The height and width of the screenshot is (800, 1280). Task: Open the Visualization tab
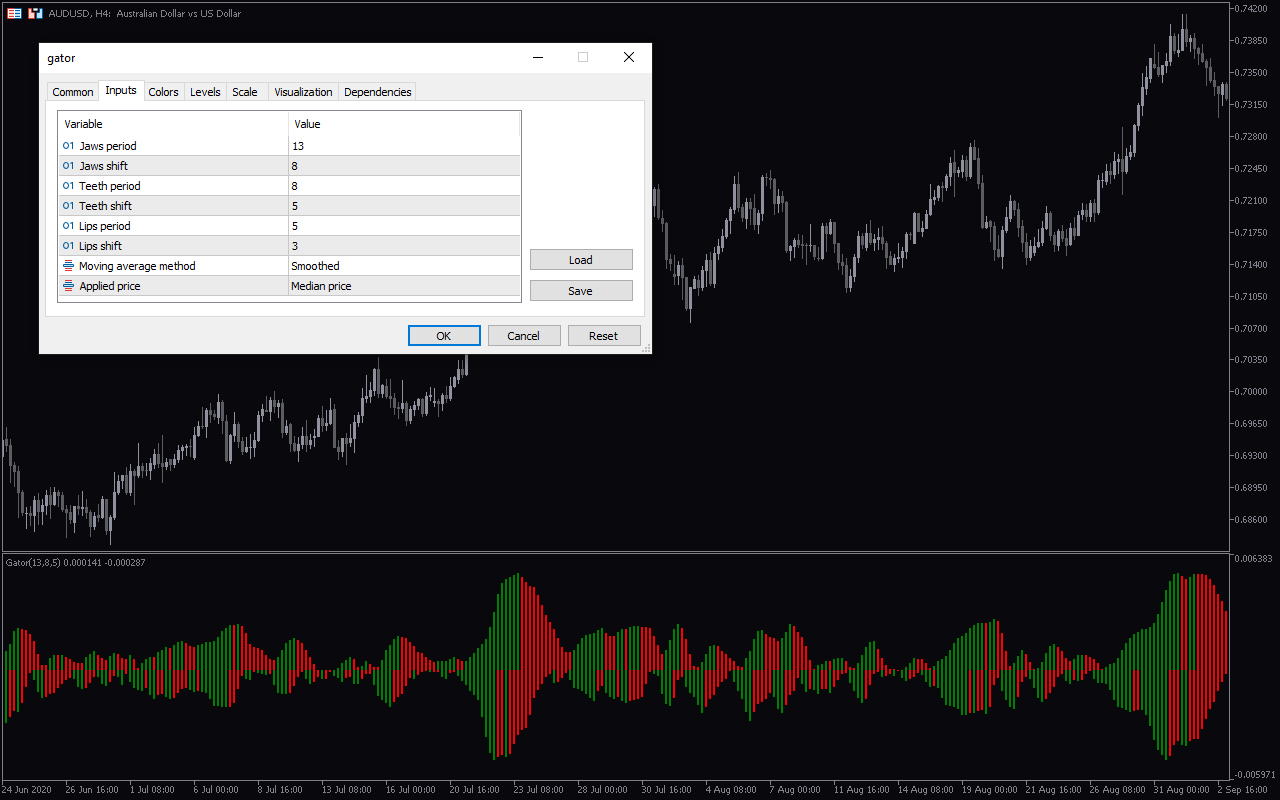point(303,92)
